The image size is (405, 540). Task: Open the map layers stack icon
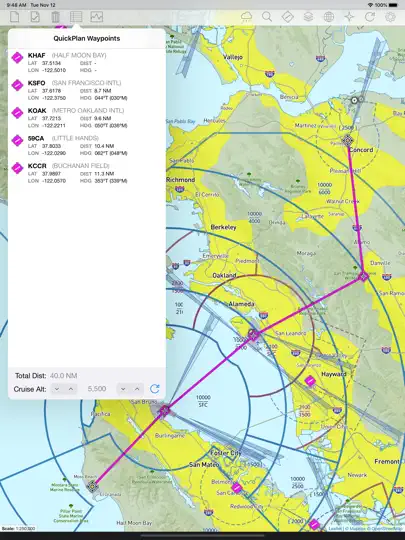[x=308, y=17]
